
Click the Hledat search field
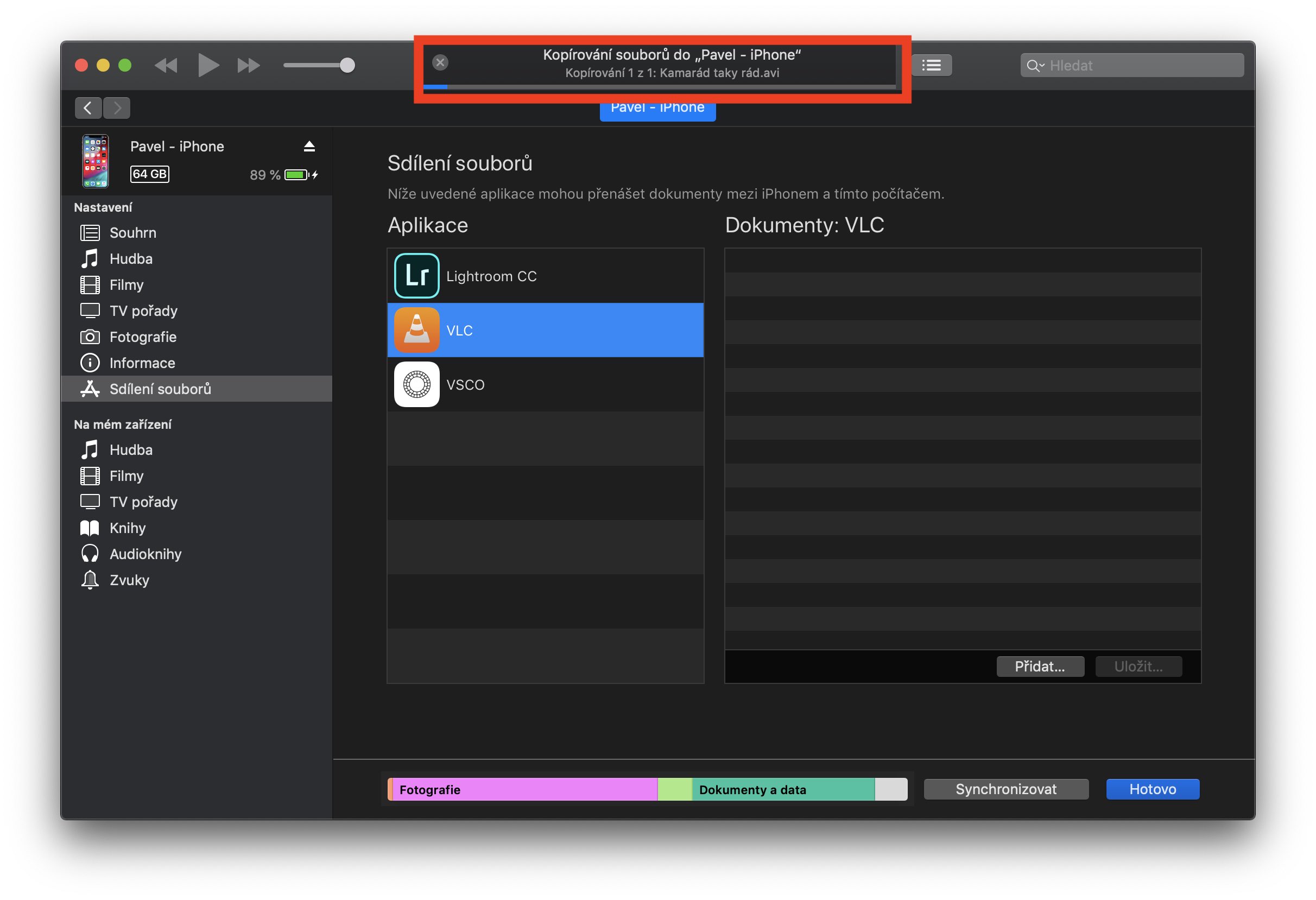1131,65
